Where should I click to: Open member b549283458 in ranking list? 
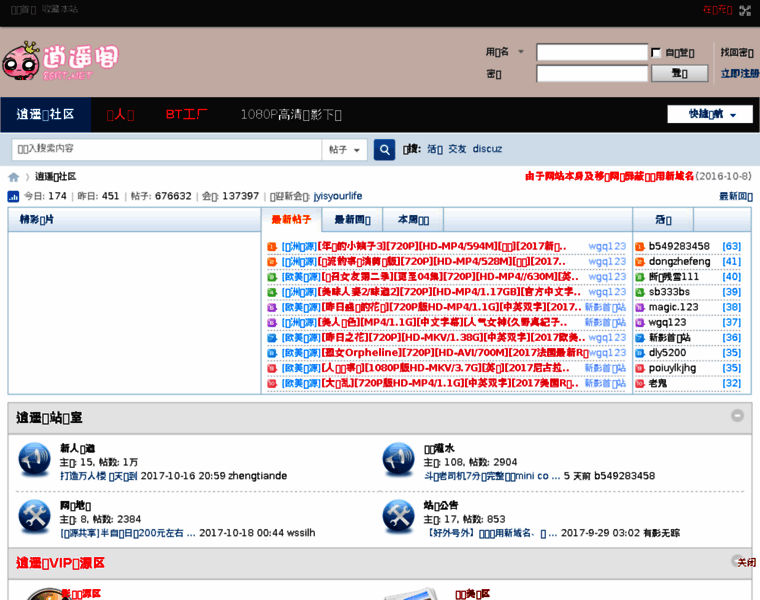(x=679, y=247)
